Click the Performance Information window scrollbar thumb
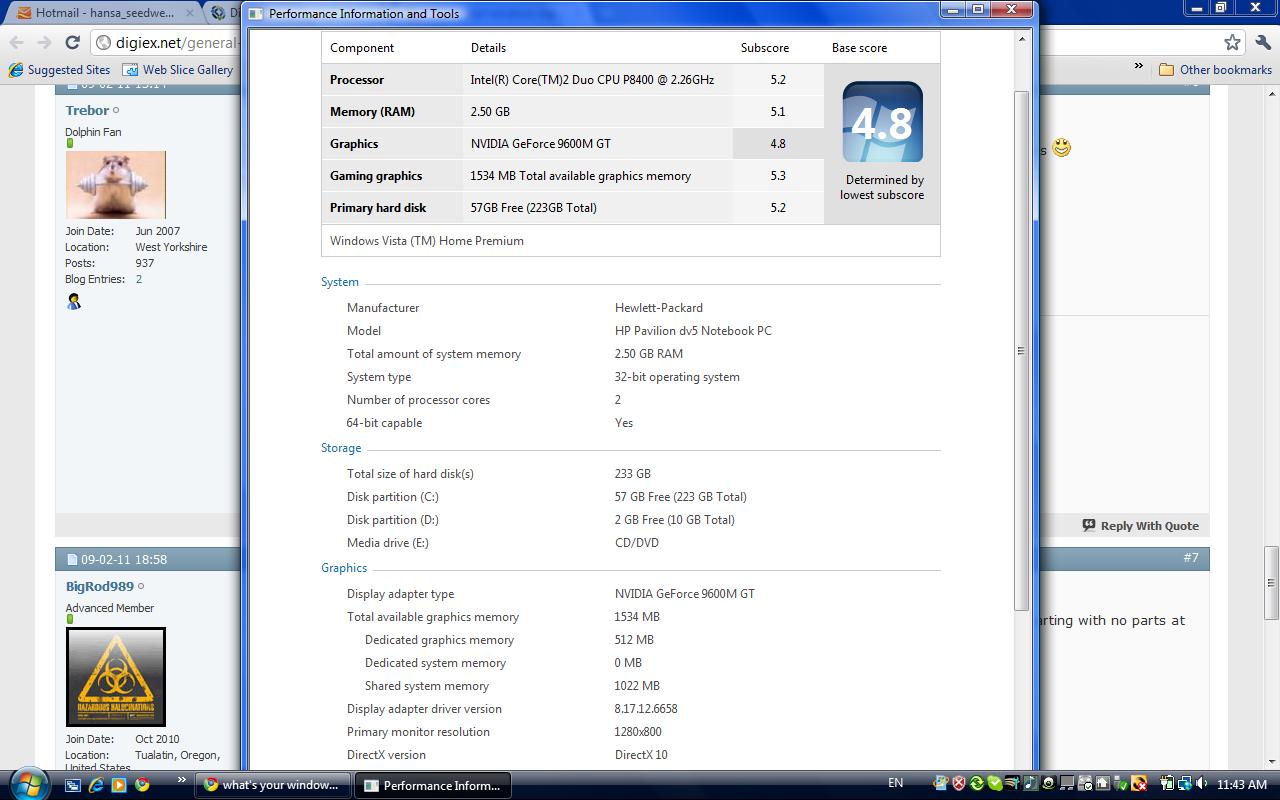Viewport: 1280px width, 800px height. point(1021,350)
